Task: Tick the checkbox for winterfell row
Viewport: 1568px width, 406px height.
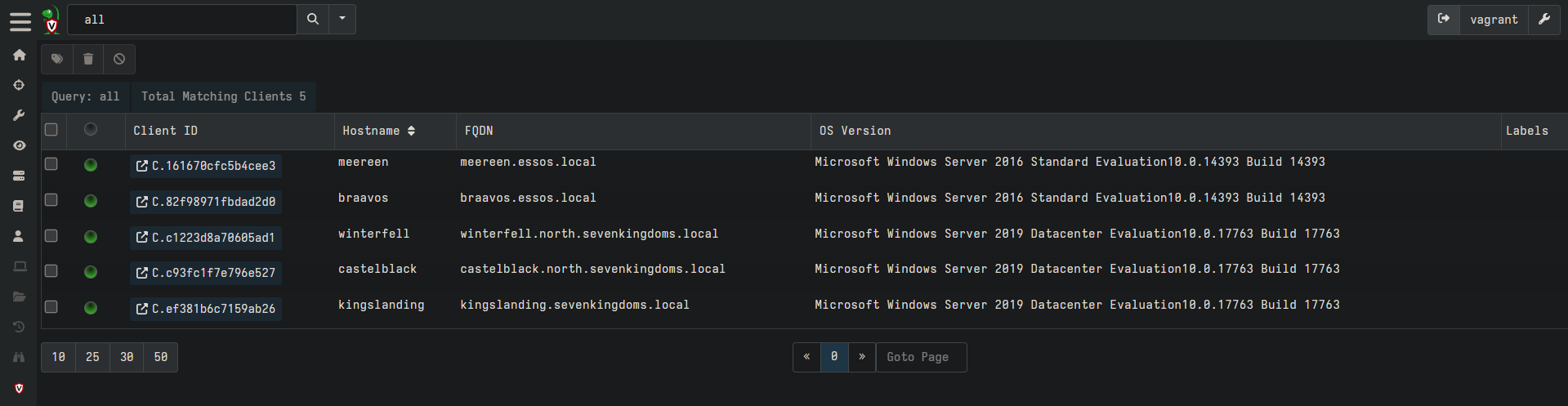Action: coord(51,235)
